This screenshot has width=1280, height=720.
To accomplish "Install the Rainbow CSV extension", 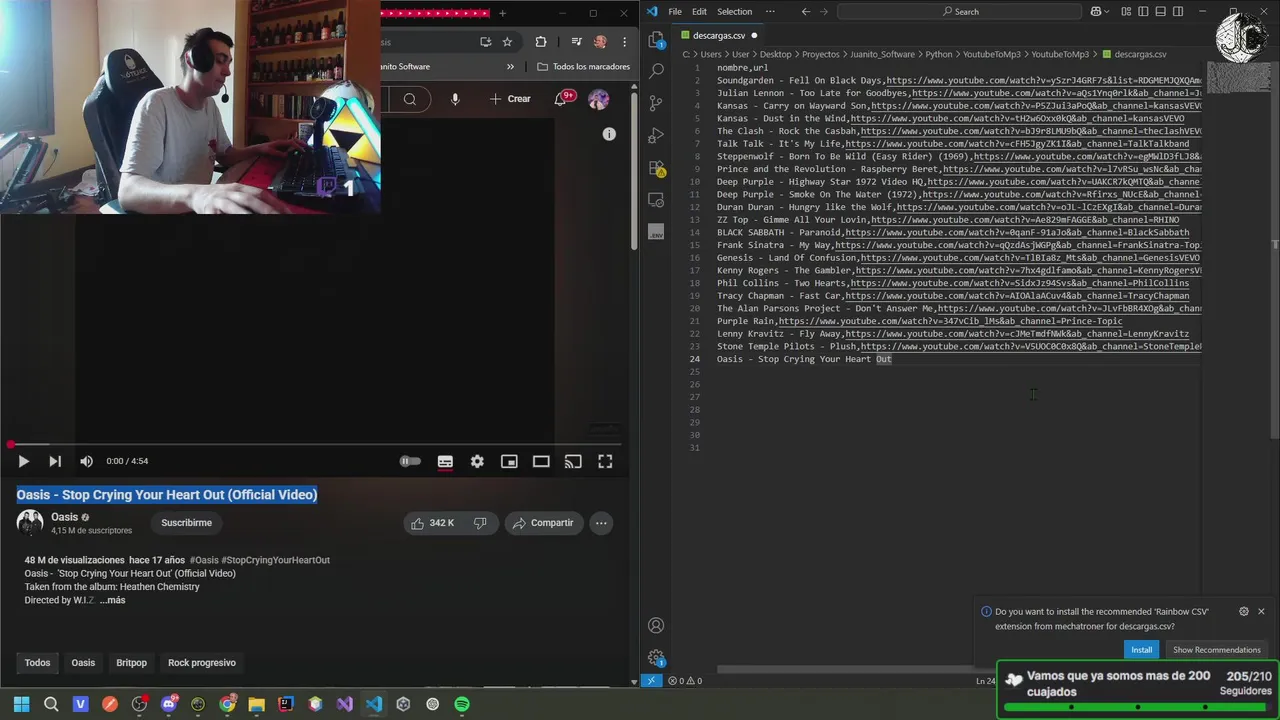I will (x=1141, y=650).
